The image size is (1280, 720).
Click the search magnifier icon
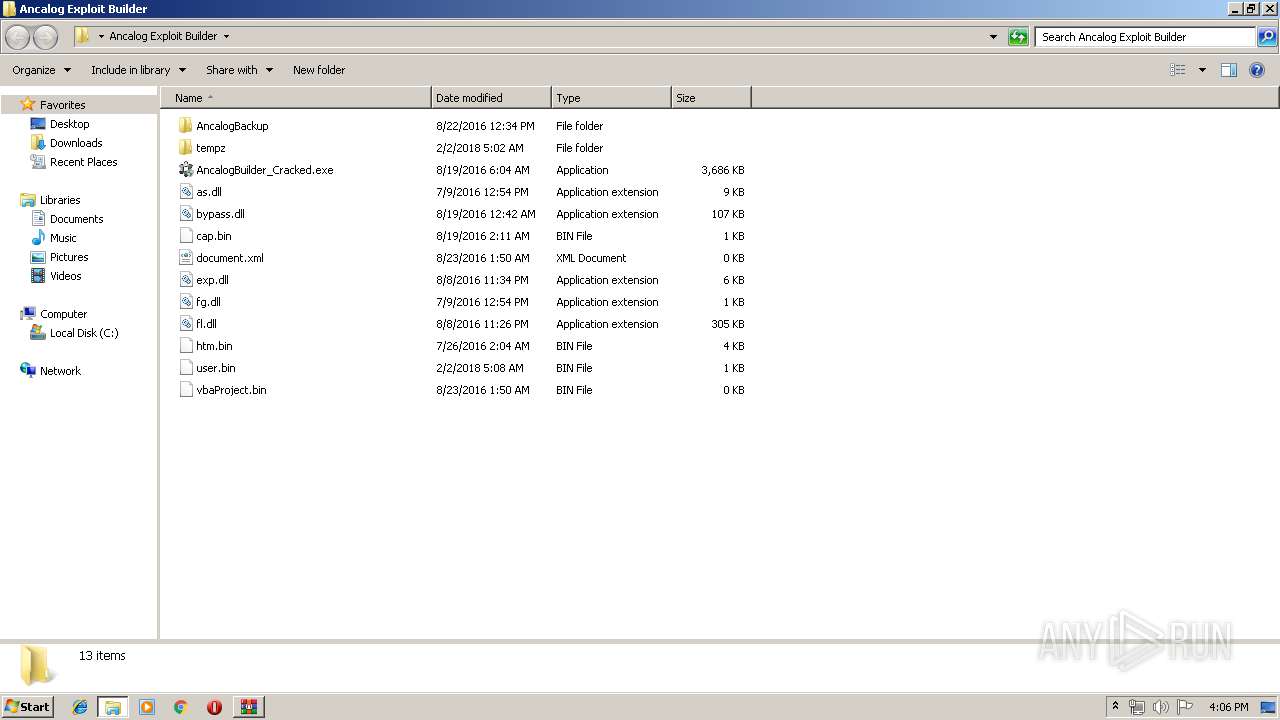(1267, 37)
